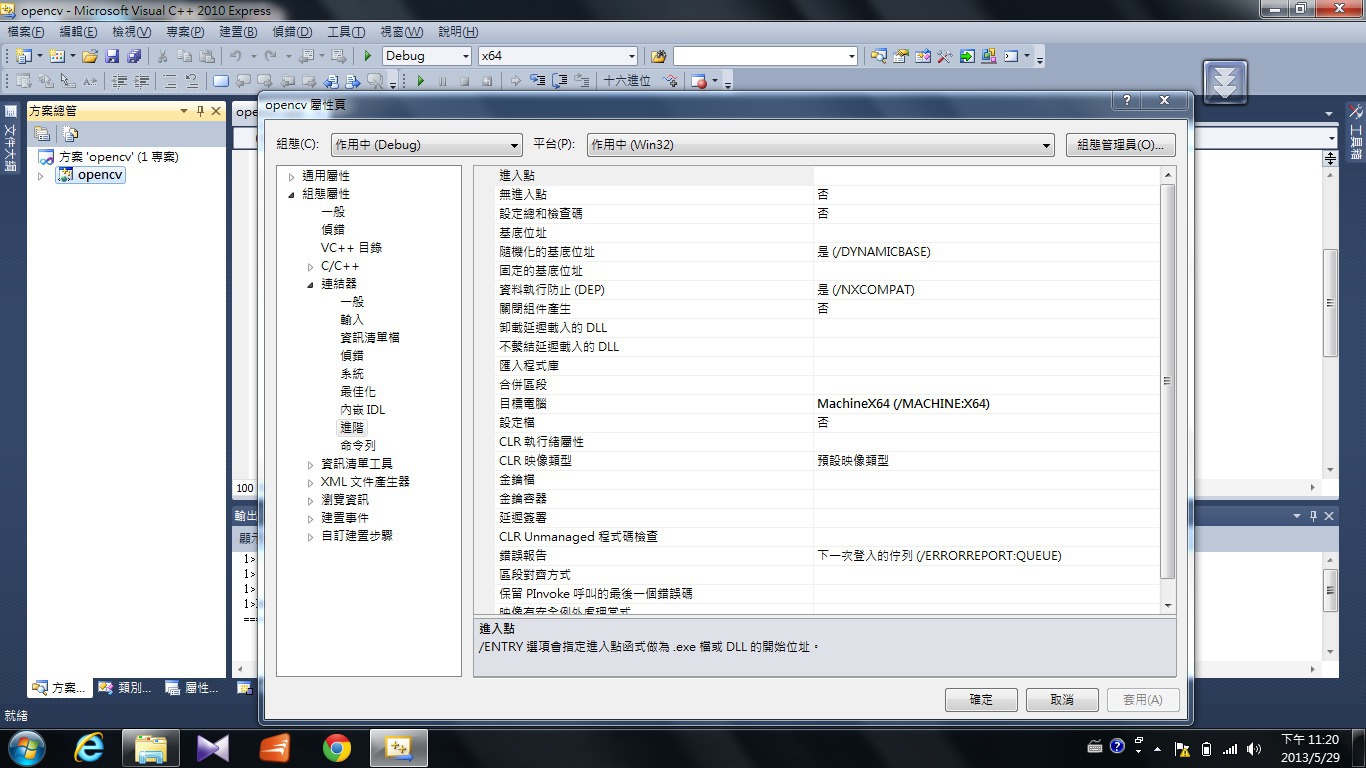Open the Command Window toolbar icon

coord(1011,56)
